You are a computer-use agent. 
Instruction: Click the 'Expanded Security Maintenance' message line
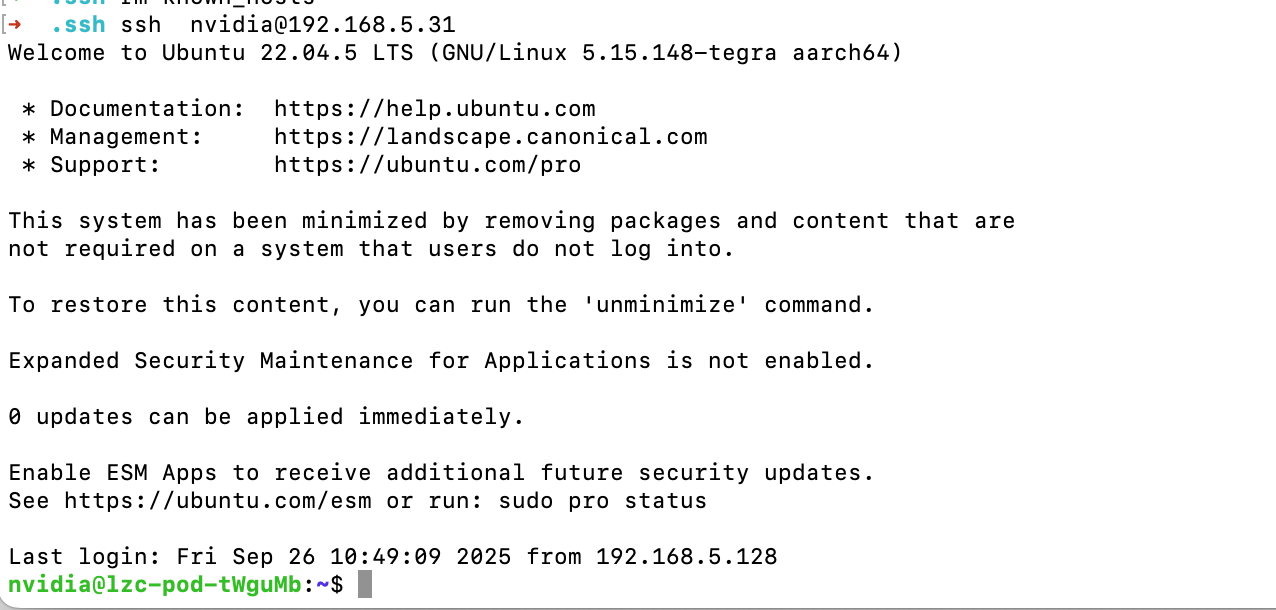[441, 360]
